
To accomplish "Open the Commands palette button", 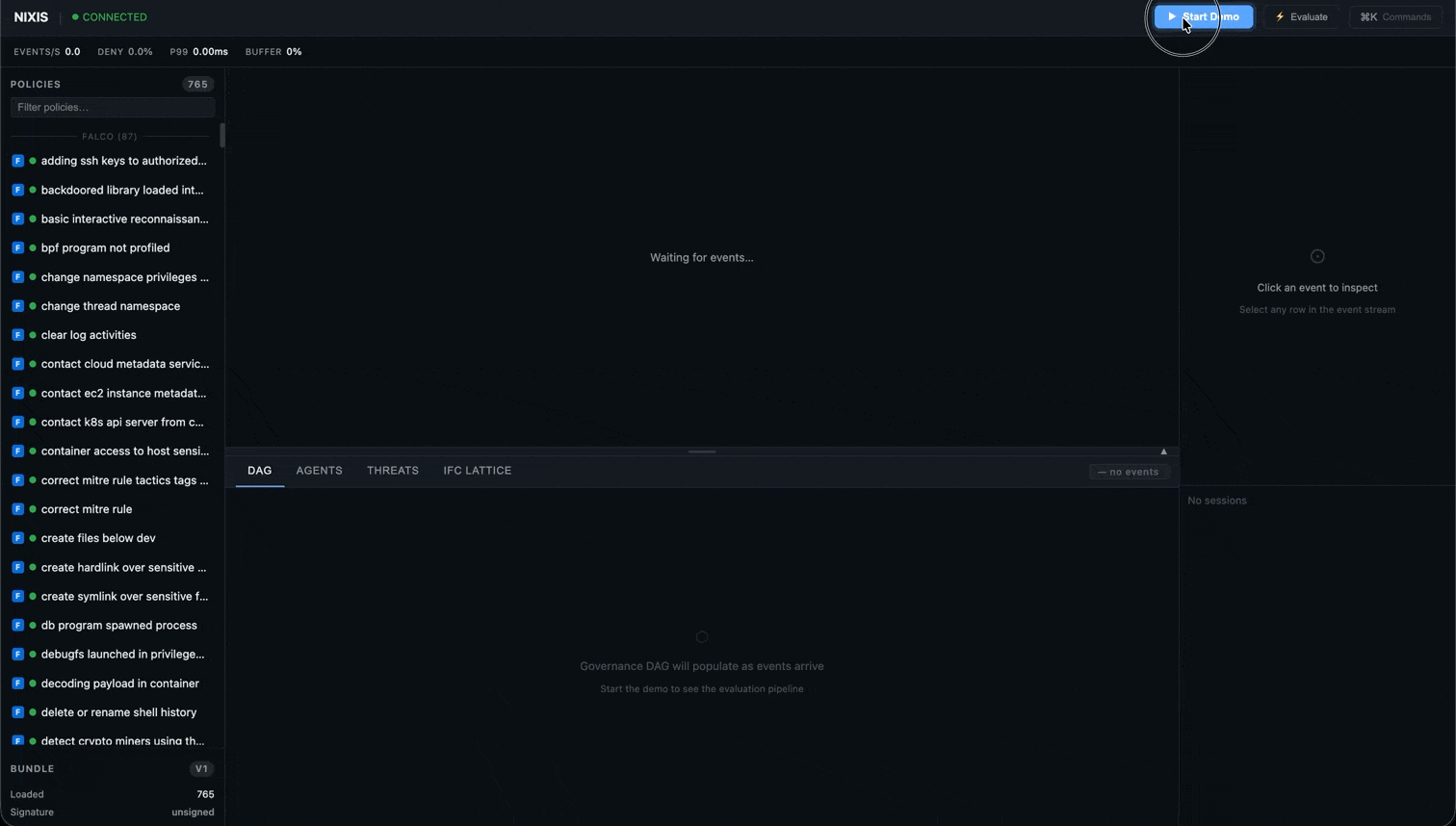I will coord(1395,16).
